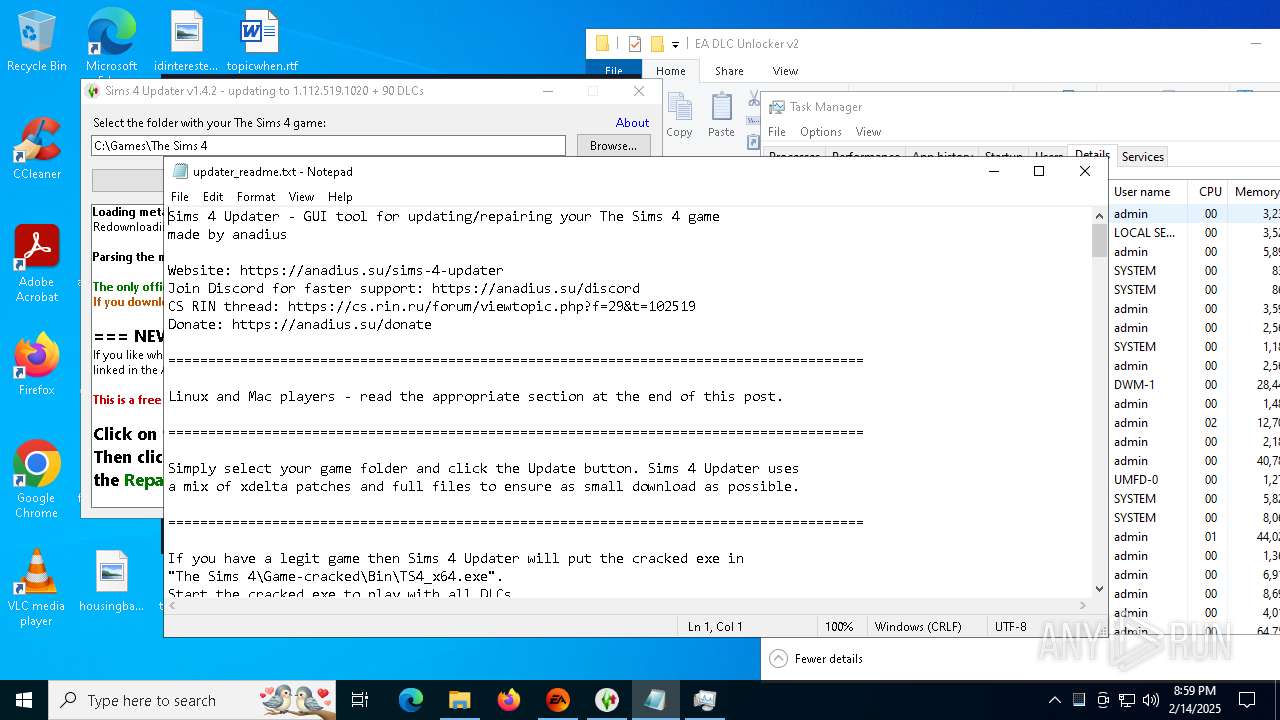Screen dimensions: 1280x720
Task: Launch CCleaner from the desktop shortcut
Action: click(x=36, y=148)
